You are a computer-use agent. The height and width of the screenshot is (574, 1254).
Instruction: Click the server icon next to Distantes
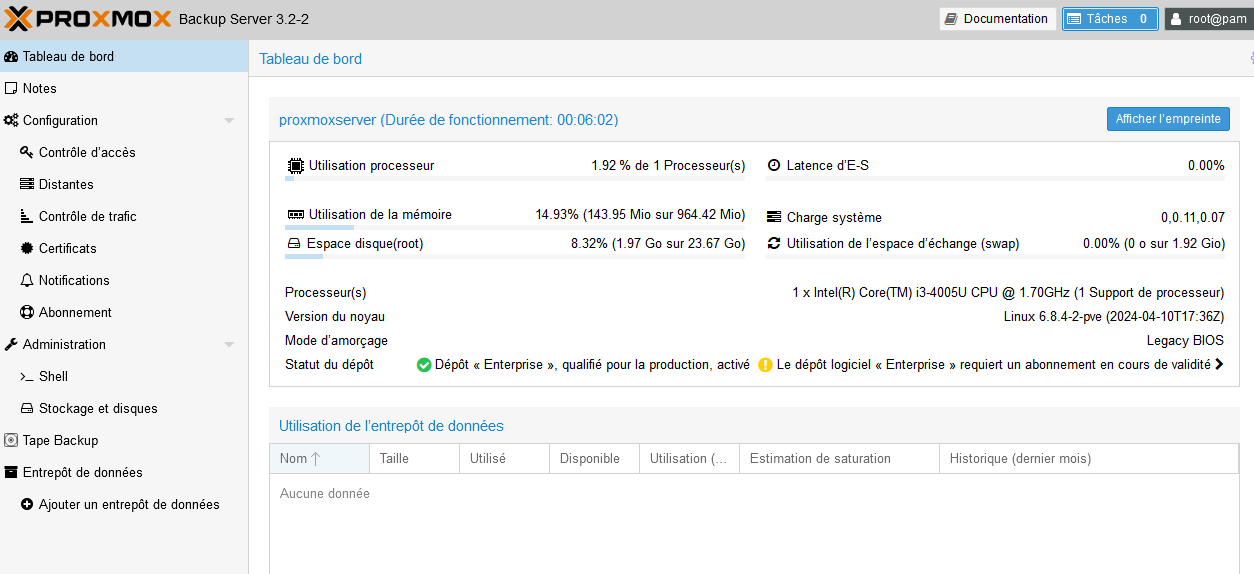[x=27, y=184]
